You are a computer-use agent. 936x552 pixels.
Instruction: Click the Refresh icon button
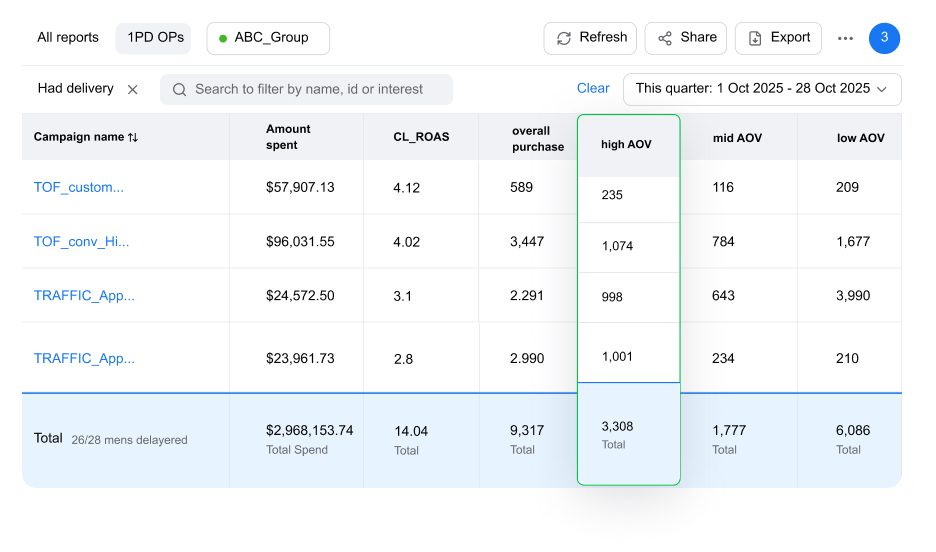(564, 38)
